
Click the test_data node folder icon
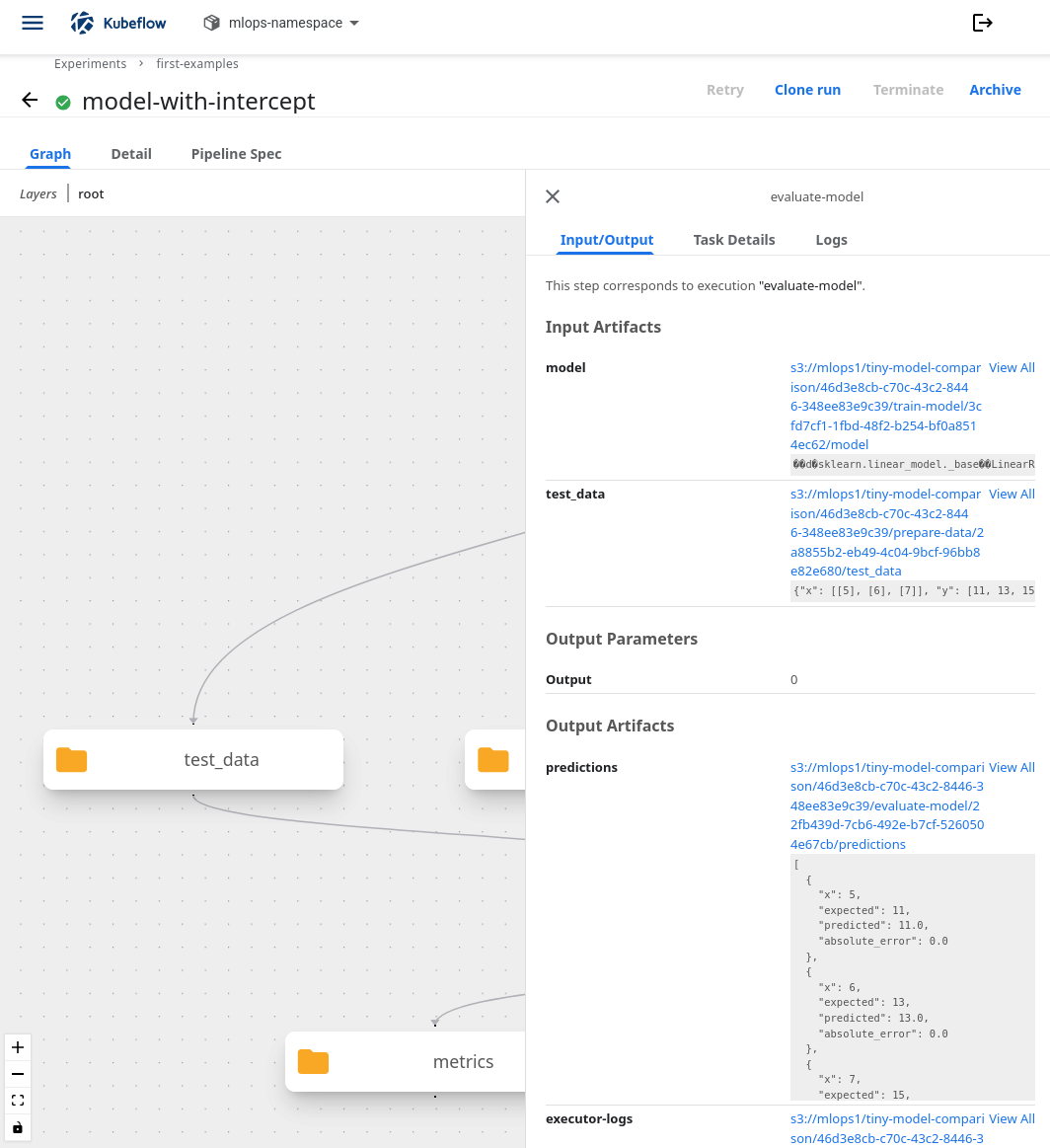[x=72, y=760]
